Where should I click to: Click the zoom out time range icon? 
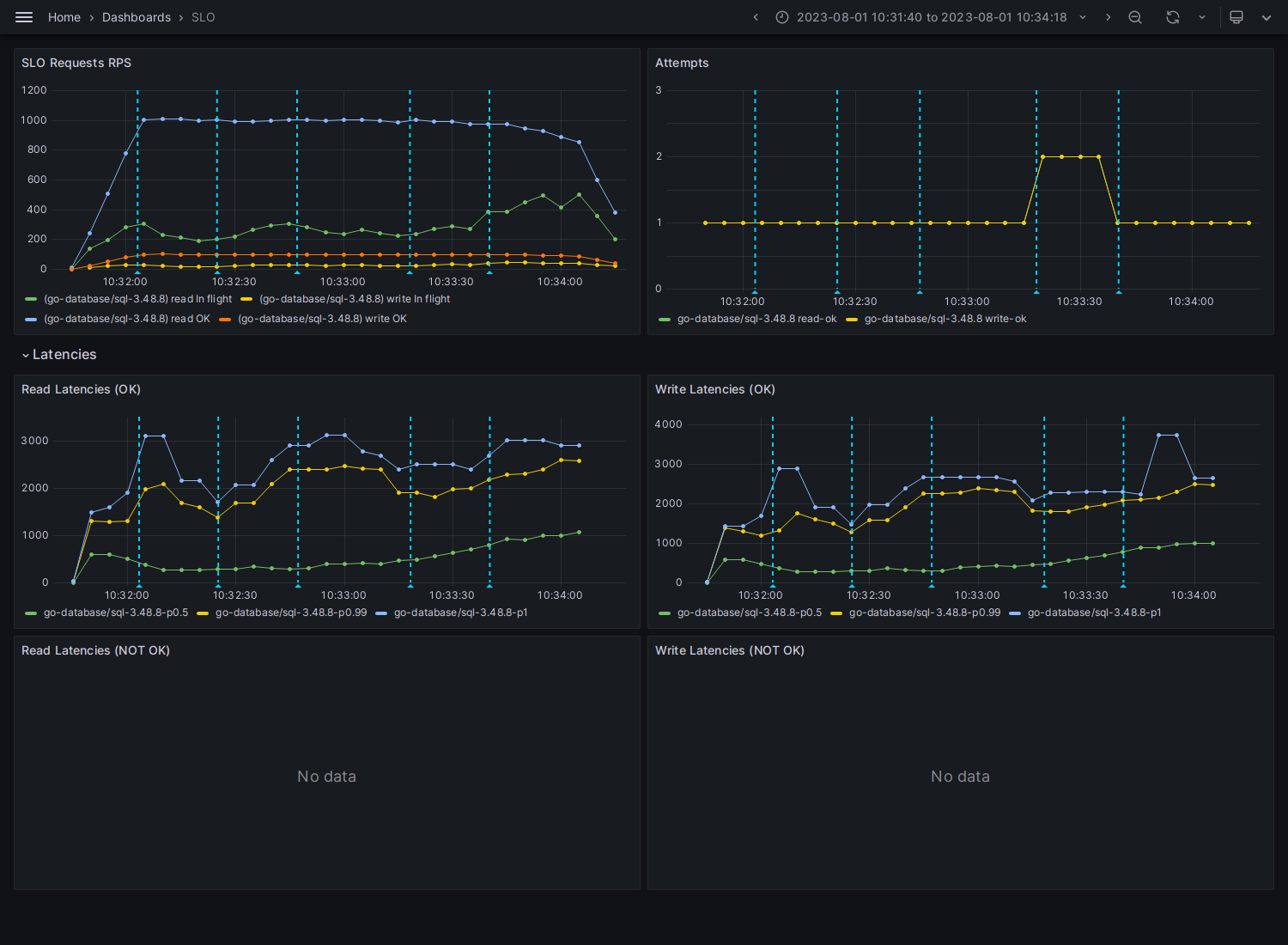pos(1135,17)
